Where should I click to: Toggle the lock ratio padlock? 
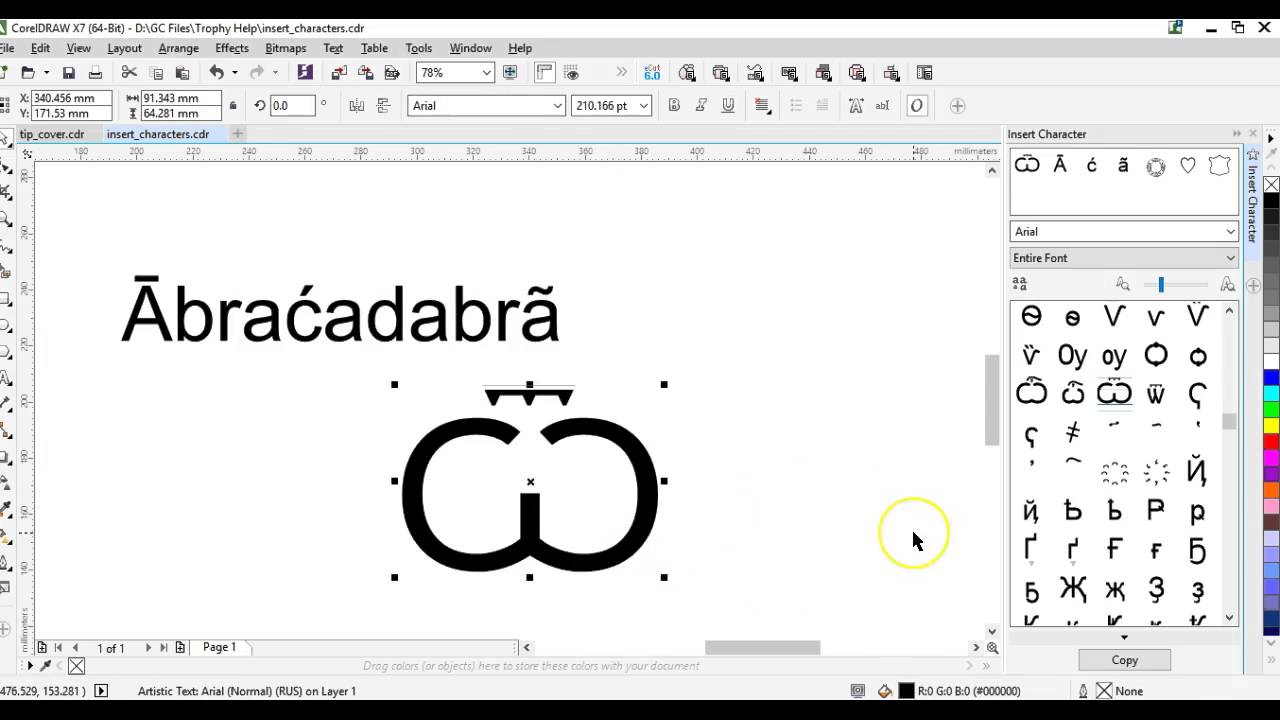coord(233,106)
